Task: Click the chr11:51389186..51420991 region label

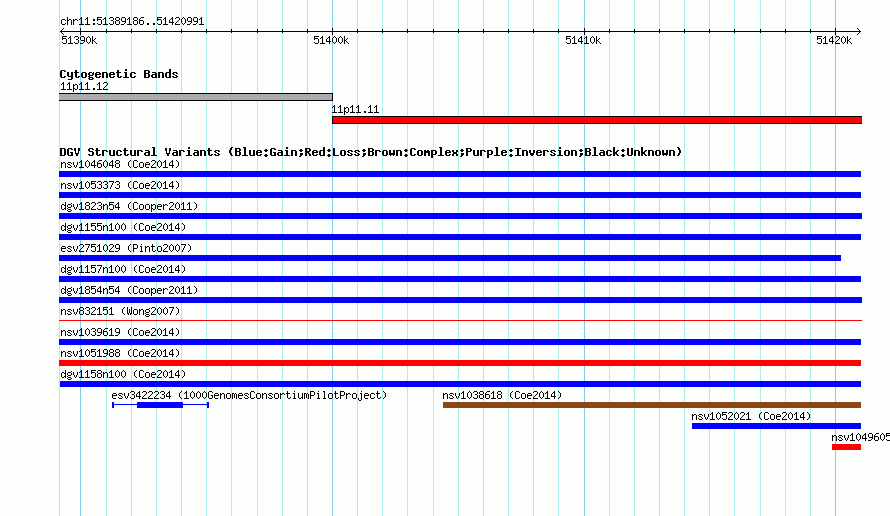Action: point(132,22)
